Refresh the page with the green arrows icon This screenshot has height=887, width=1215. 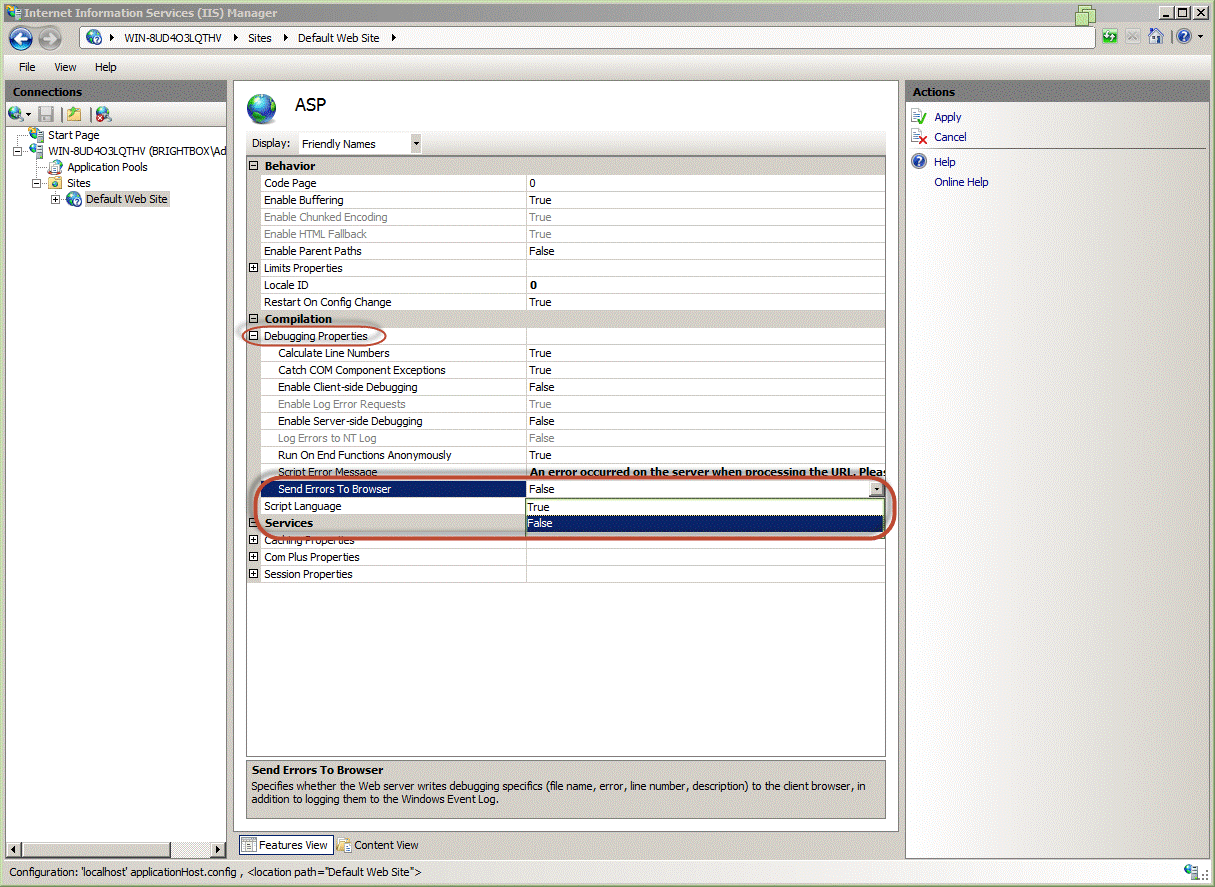(x=1110, y=37)
